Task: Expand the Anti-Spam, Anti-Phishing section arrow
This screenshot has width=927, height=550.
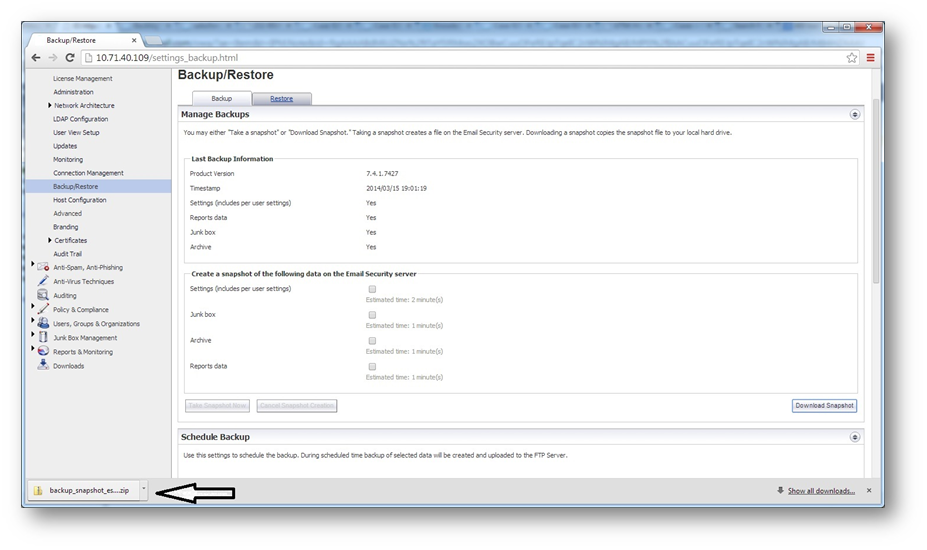Action: [33, 264]
